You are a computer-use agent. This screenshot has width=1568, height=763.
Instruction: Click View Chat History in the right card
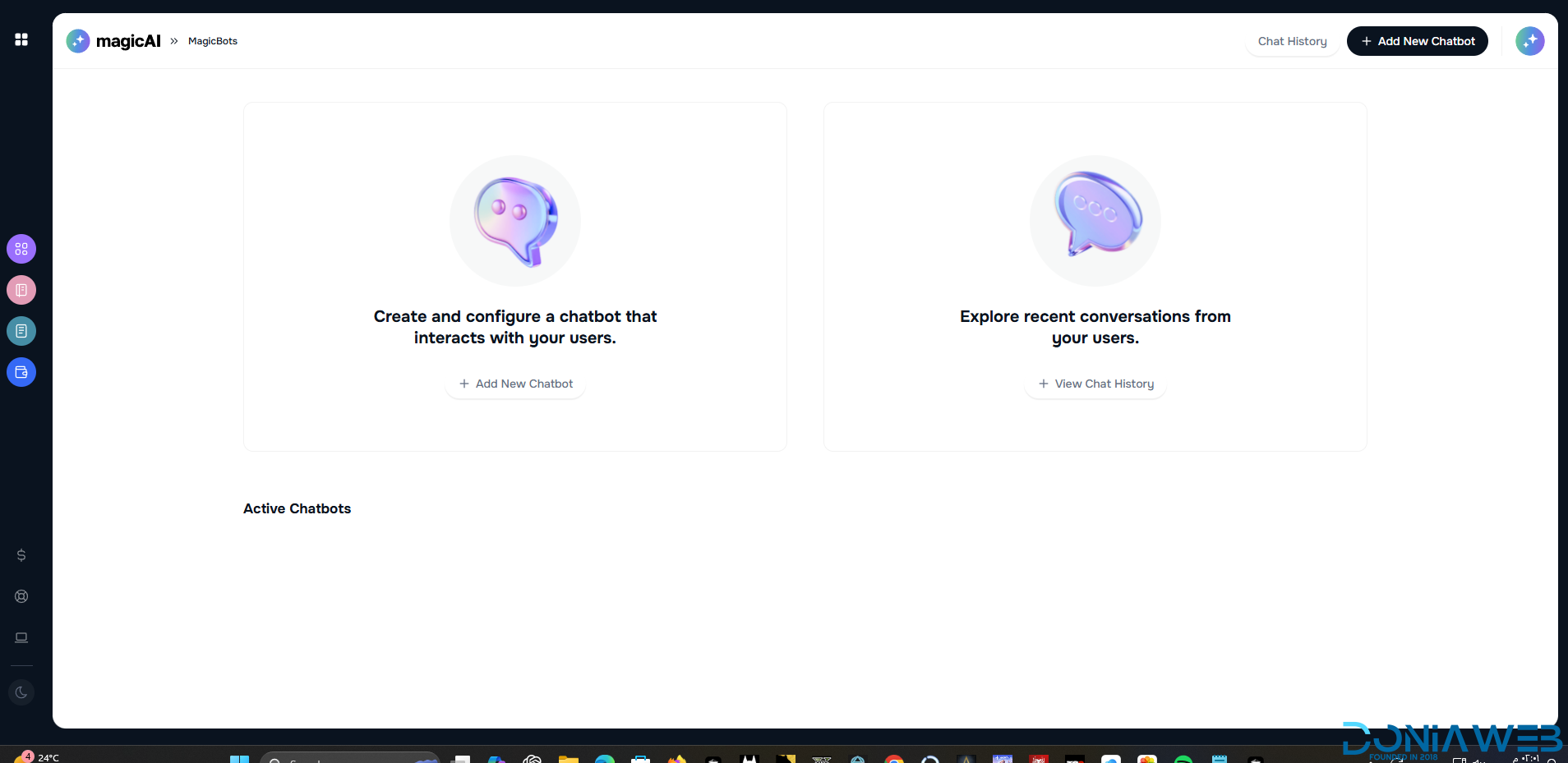pyautogui.click(x=1095, y=384)
